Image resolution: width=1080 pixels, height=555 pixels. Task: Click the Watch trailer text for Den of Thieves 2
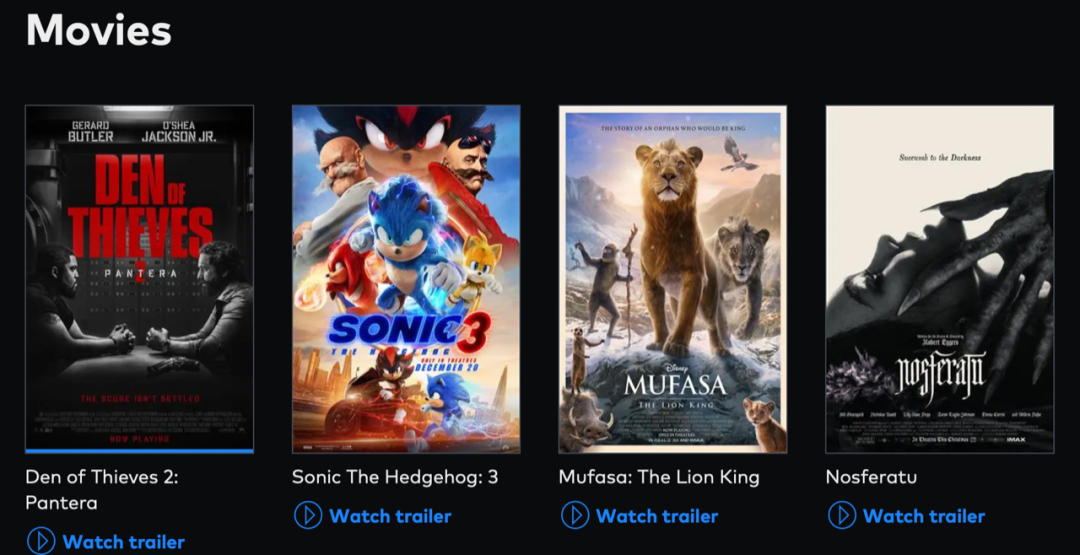pos(123,542)
